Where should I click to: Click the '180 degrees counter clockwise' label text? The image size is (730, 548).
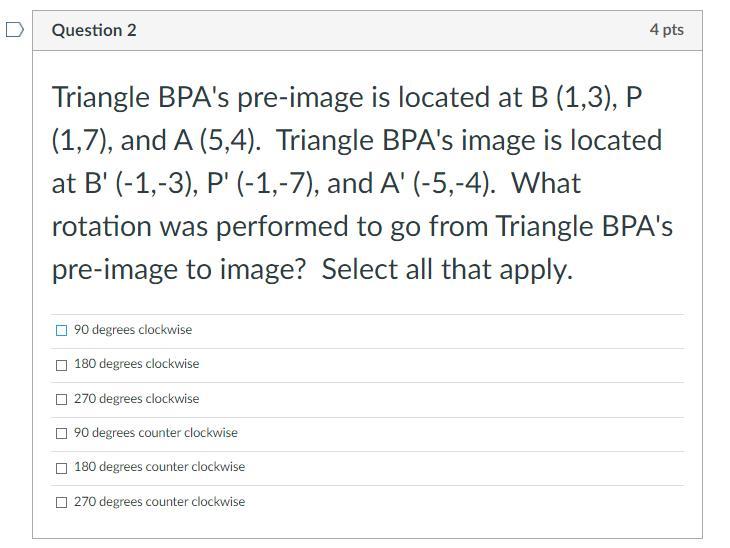(159, 467)
